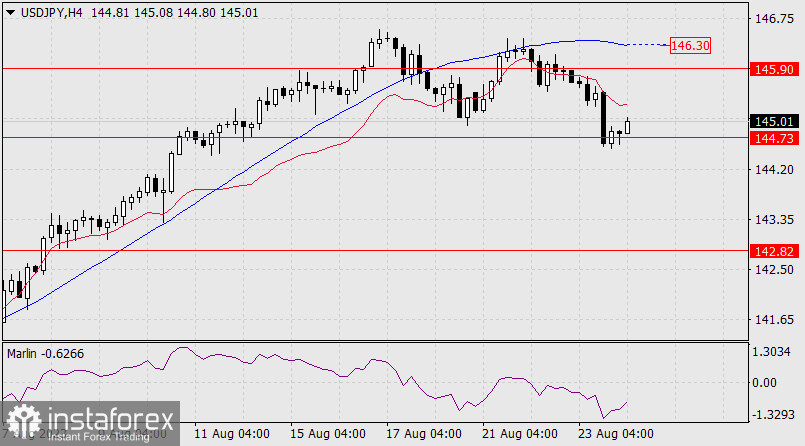Click the 145.01 current price tag

tap(774, 122)
